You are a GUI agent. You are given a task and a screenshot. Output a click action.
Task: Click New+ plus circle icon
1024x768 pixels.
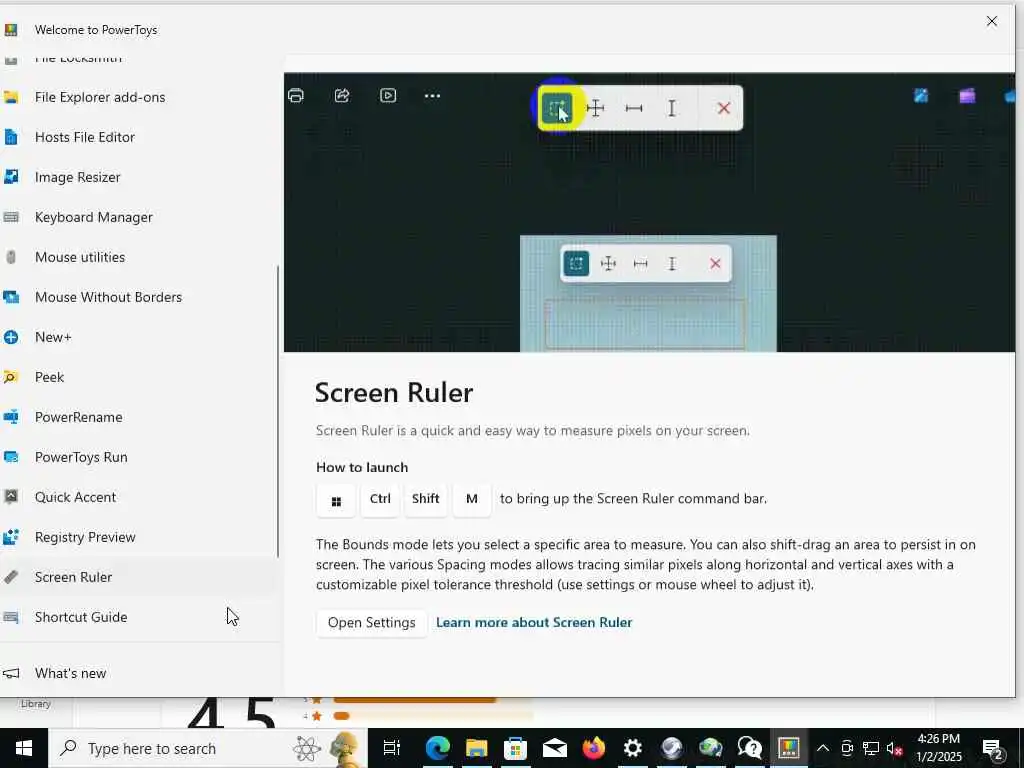pyautogui.click(x=10, y=337)
